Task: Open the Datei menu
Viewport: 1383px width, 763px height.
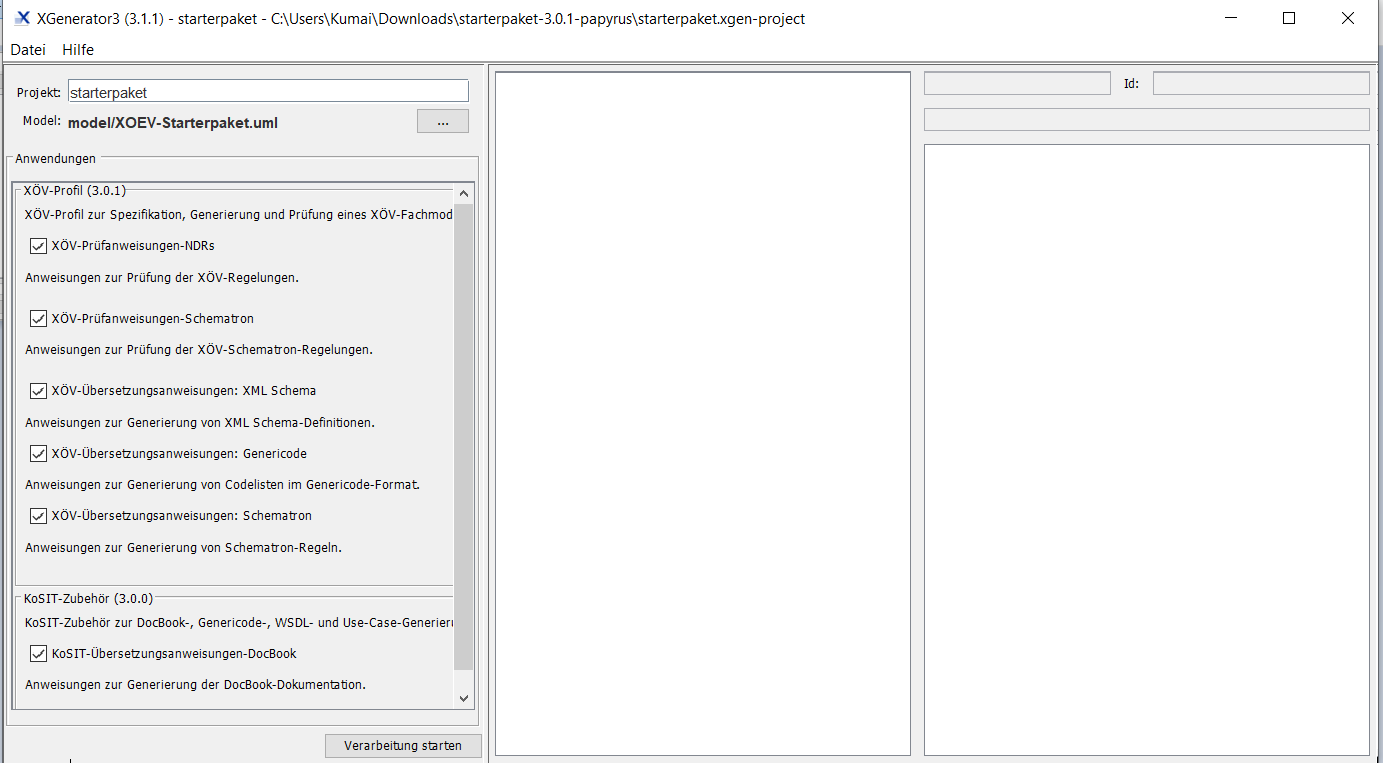Action: (x=28, y=49)
